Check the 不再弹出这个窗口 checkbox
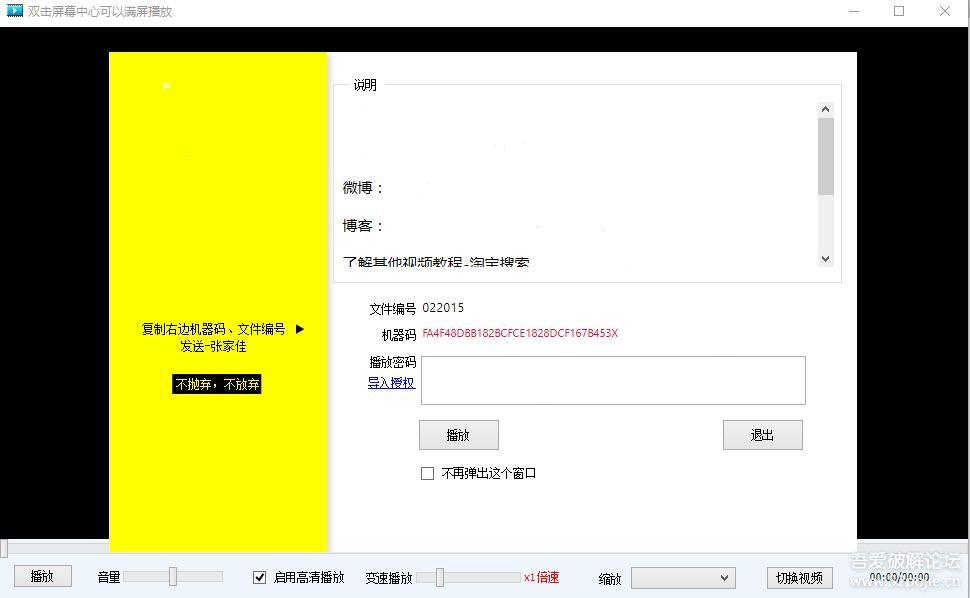The image size is (970, 598). click(x=427, y=473)
